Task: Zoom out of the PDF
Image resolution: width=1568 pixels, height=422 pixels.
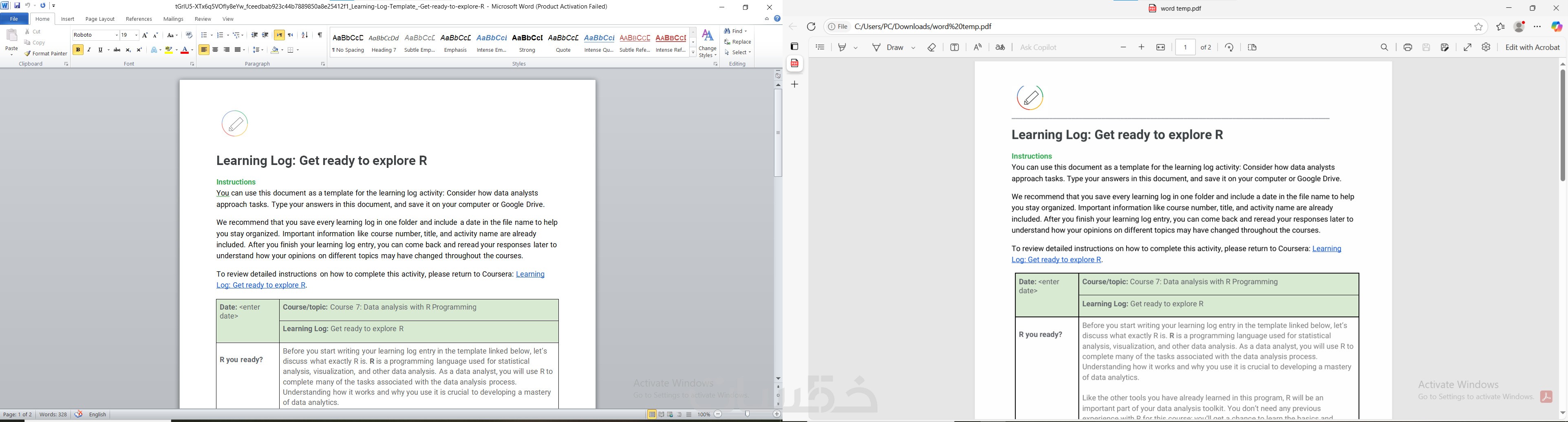Action: pos(1123,47)
